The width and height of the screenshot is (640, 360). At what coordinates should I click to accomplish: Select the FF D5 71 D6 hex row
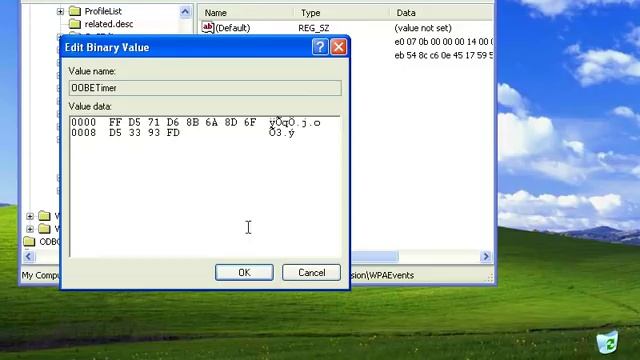(x=196, y=122)
